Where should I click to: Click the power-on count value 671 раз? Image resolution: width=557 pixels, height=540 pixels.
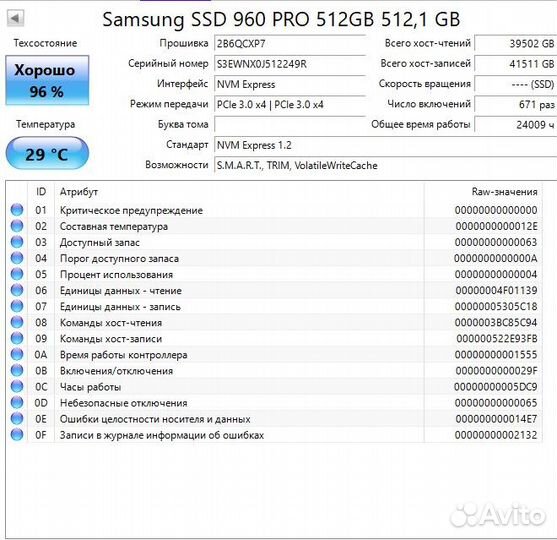click(x=516, y=104)
